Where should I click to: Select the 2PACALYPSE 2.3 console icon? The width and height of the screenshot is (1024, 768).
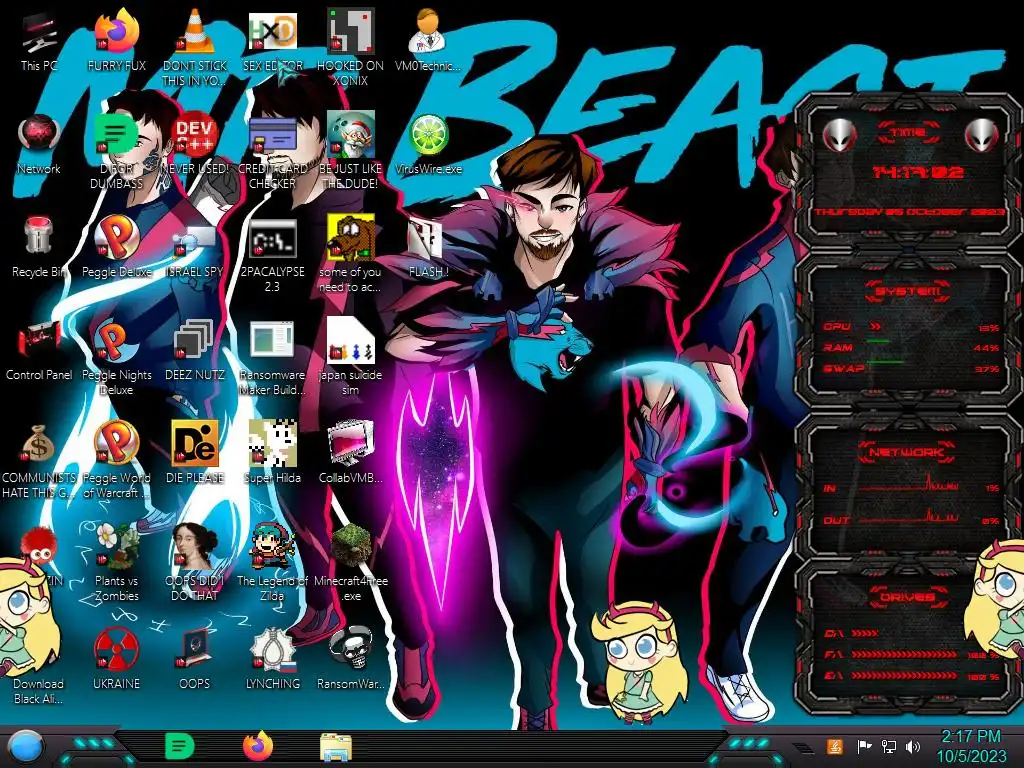[272, 255]
